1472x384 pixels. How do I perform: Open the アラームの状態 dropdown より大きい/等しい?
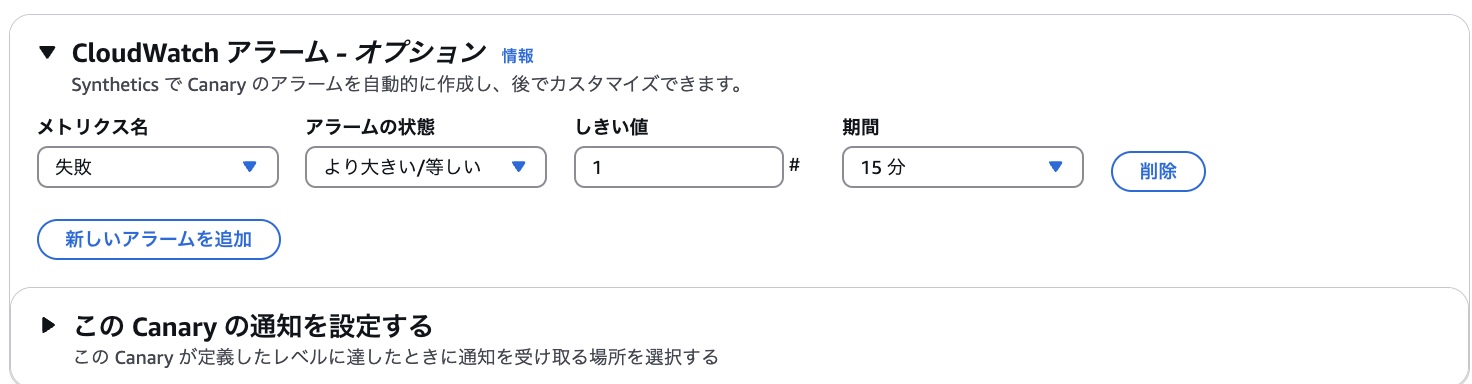(426, 167)
